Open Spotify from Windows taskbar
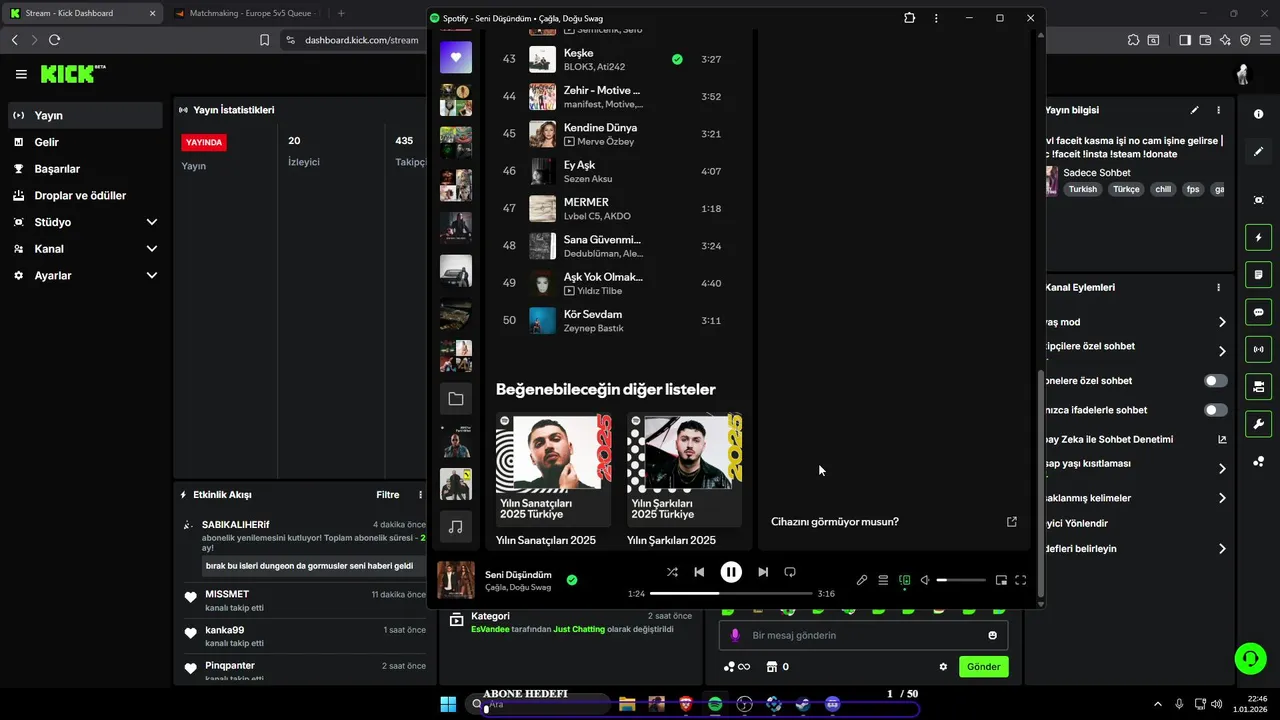 pos(715,704)
